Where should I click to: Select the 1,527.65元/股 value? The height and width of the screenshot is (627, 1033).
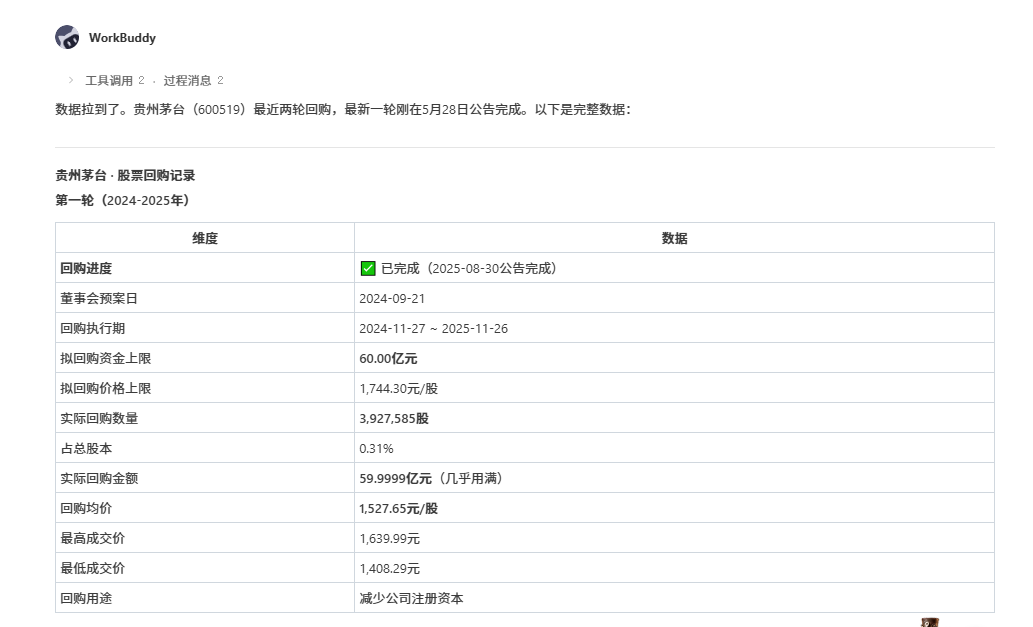point(399,508)
